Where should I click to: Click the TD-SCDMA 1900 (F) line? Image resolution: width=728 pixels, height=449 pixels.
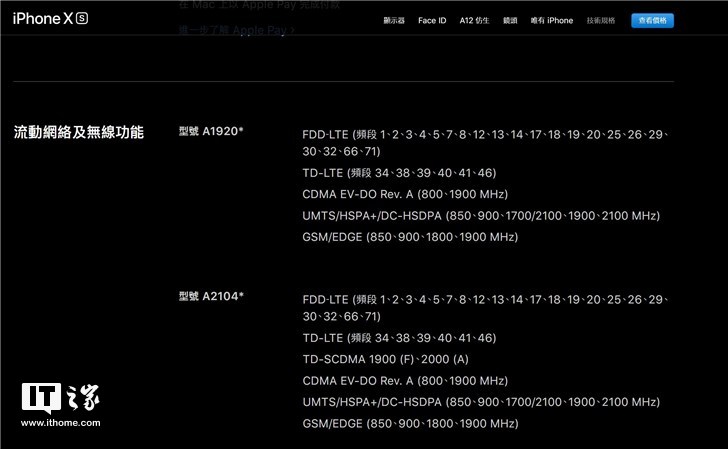click(385, 359)
